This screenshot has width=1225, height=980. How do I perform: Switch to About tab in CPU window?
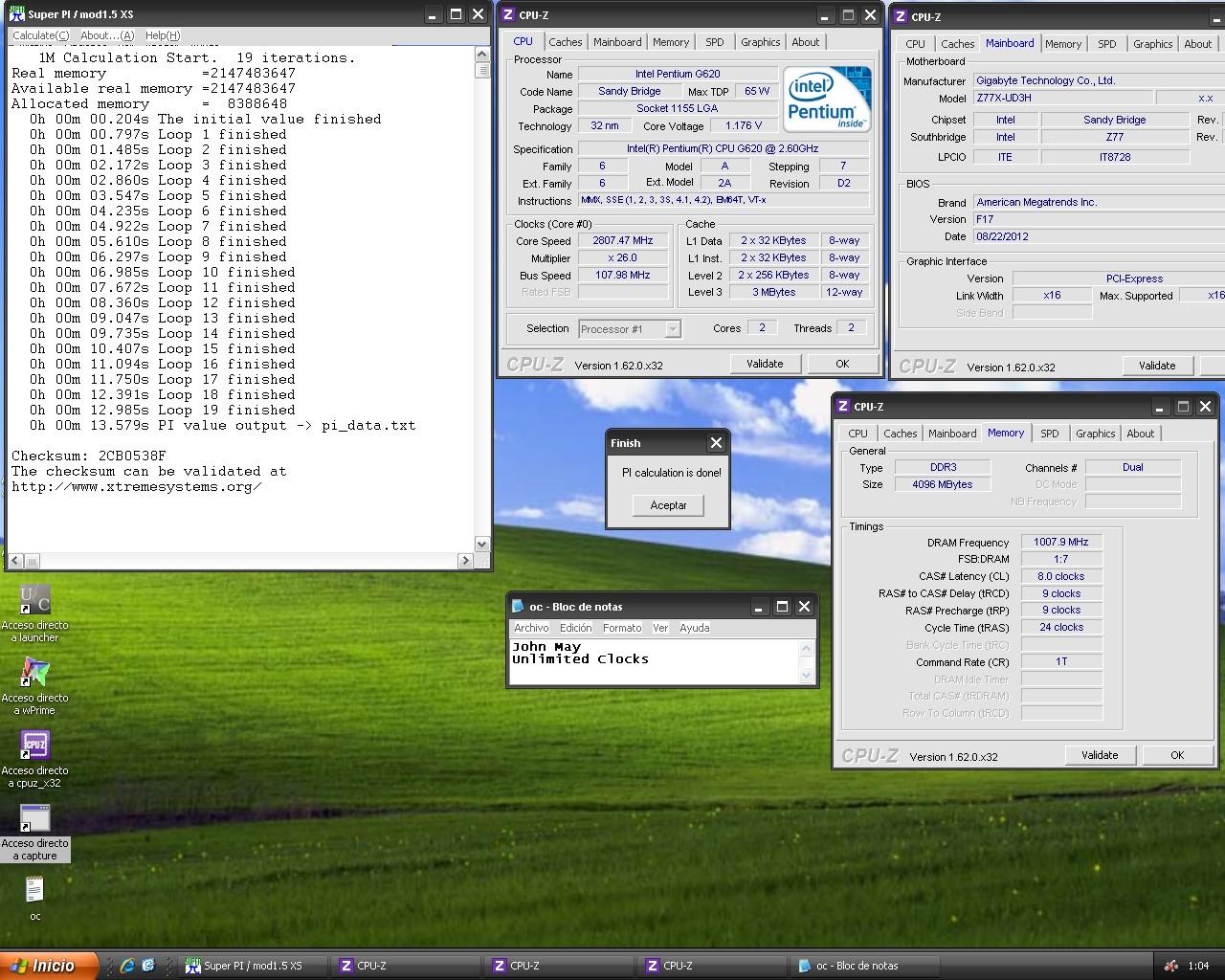[x=806, y=42]
